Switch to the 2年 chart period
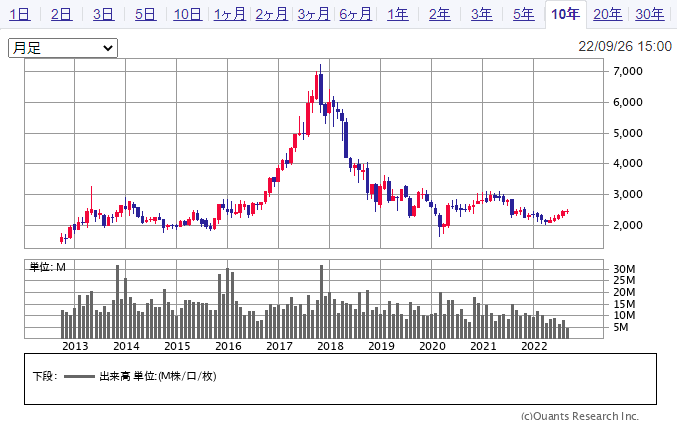The width and height of the screenshot is (677, 426). [440, 15]
